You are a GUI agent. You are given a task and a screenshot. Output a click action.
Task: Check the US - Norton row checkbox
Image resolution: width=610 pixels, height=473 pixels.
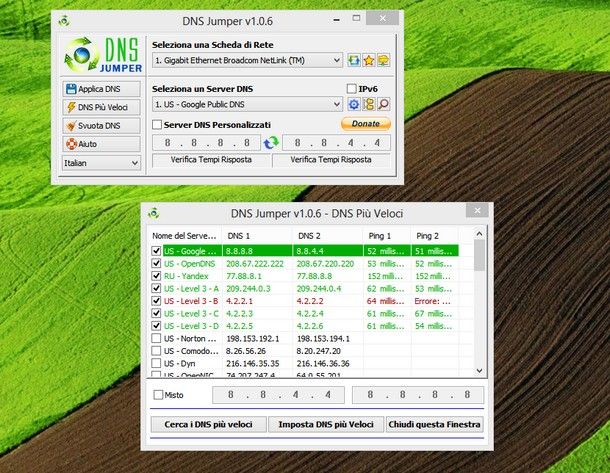(x=156, y=338)
